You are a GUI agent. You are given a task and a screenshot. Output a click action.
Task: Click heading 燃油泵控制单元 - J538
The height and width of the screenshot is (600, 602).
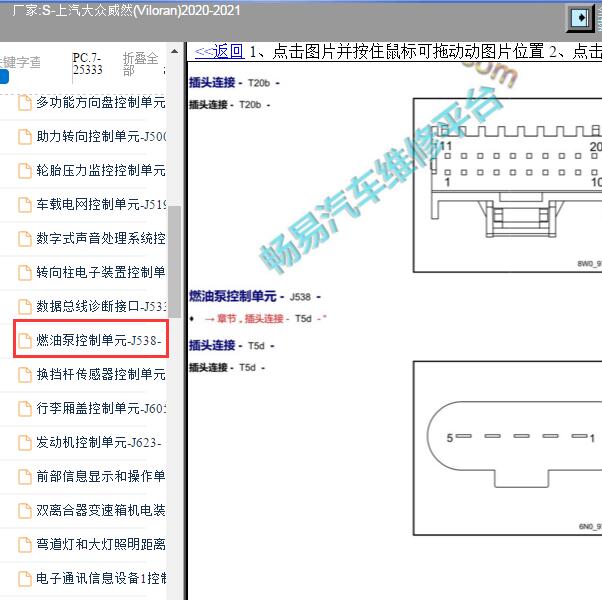click(255, 297)
